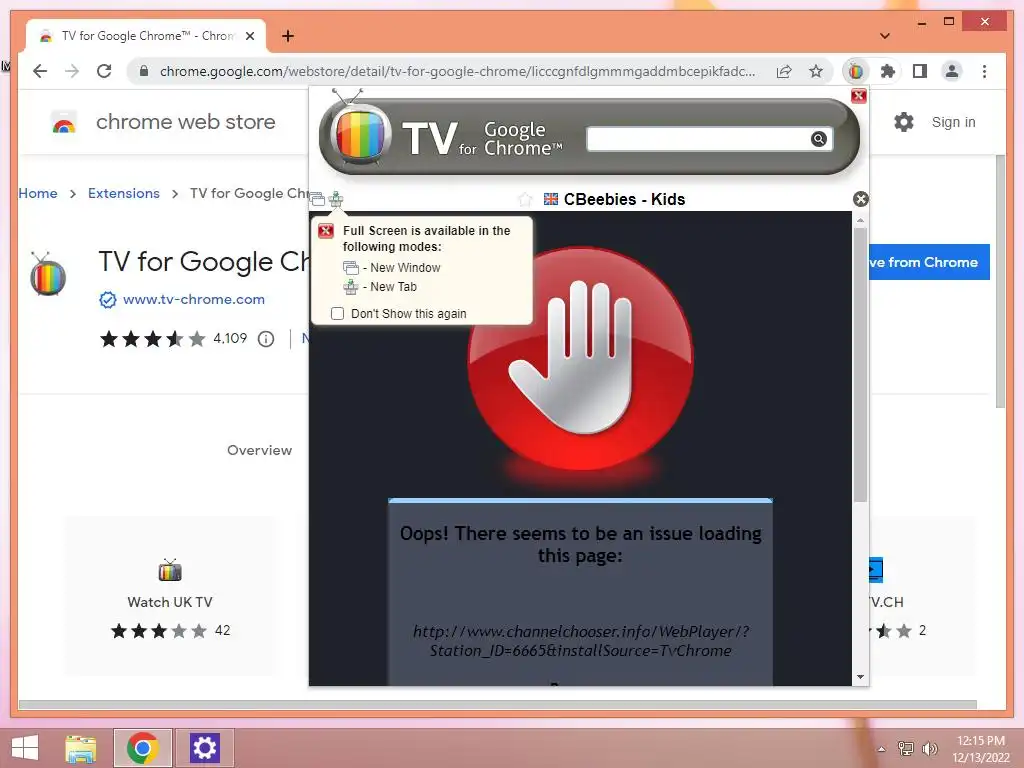
Task: Close the TV for Google Chrome tab
Action: [x=249, y=36]
